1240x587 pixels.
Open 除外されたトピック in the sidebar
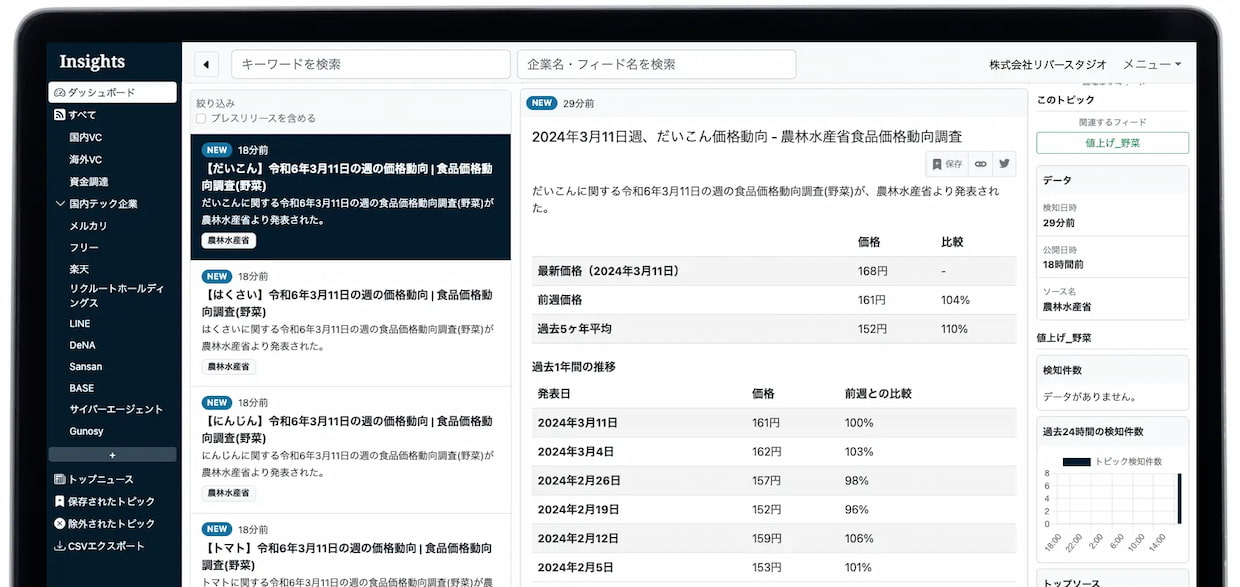pyautogui.click(x=104, y=523)
